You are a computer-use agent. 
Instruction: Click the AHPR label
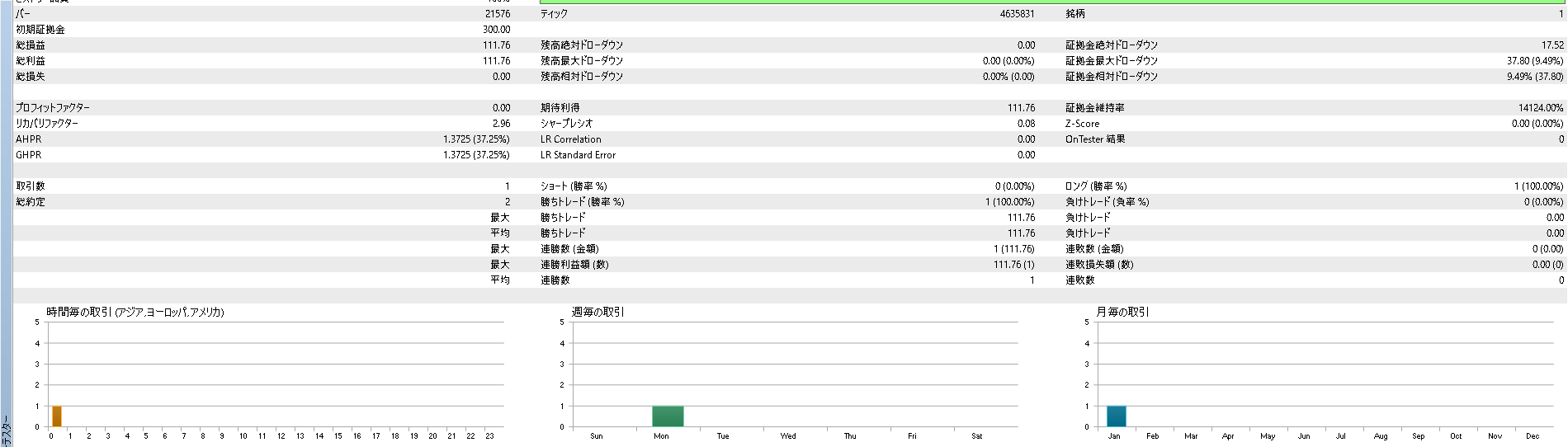[x=28, y=139]
